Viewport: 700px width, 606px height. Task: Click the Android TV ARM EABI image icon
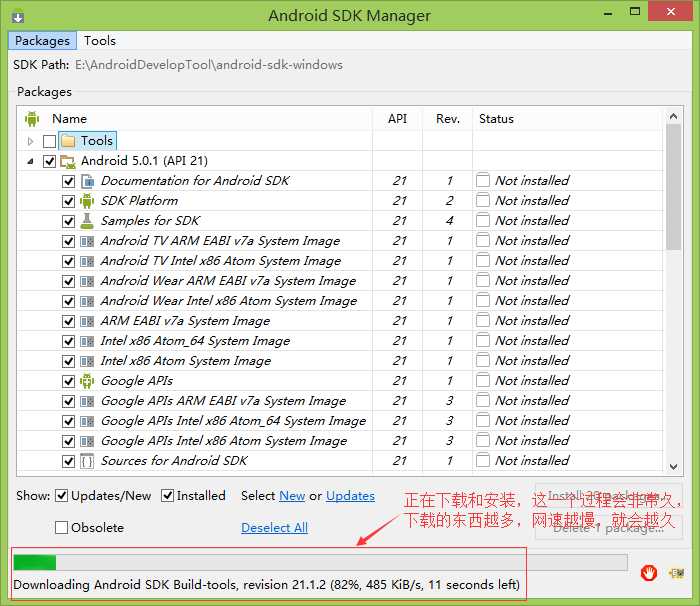pyautogui.click(x=88, y=241)
